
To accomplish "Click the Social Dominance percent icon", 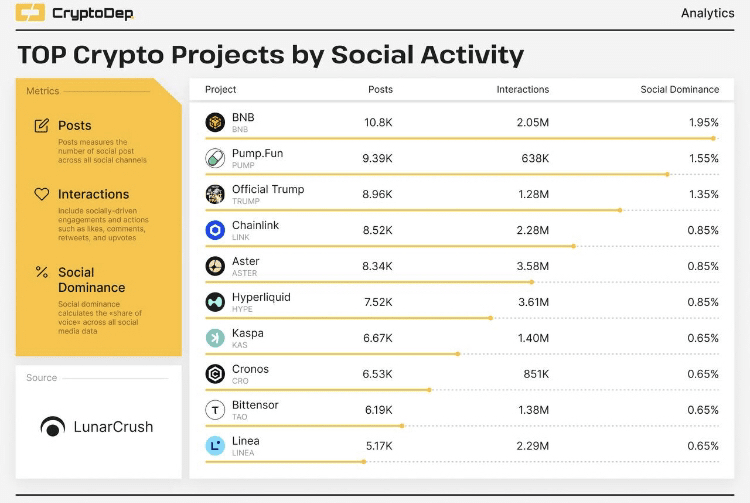I will click(x=42, y=272).
